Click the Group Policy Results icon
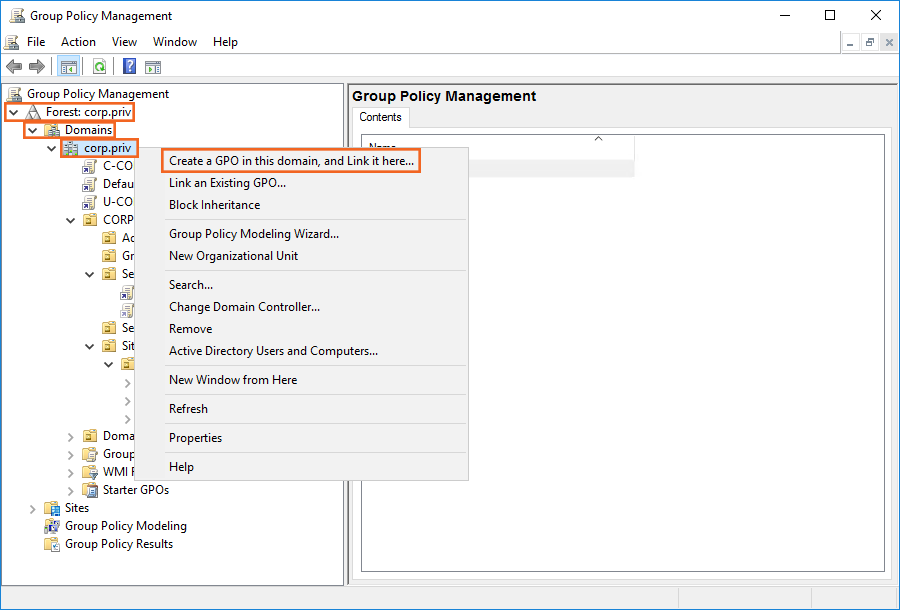This screenshot has width=900, height=610. tap(52, 544)
